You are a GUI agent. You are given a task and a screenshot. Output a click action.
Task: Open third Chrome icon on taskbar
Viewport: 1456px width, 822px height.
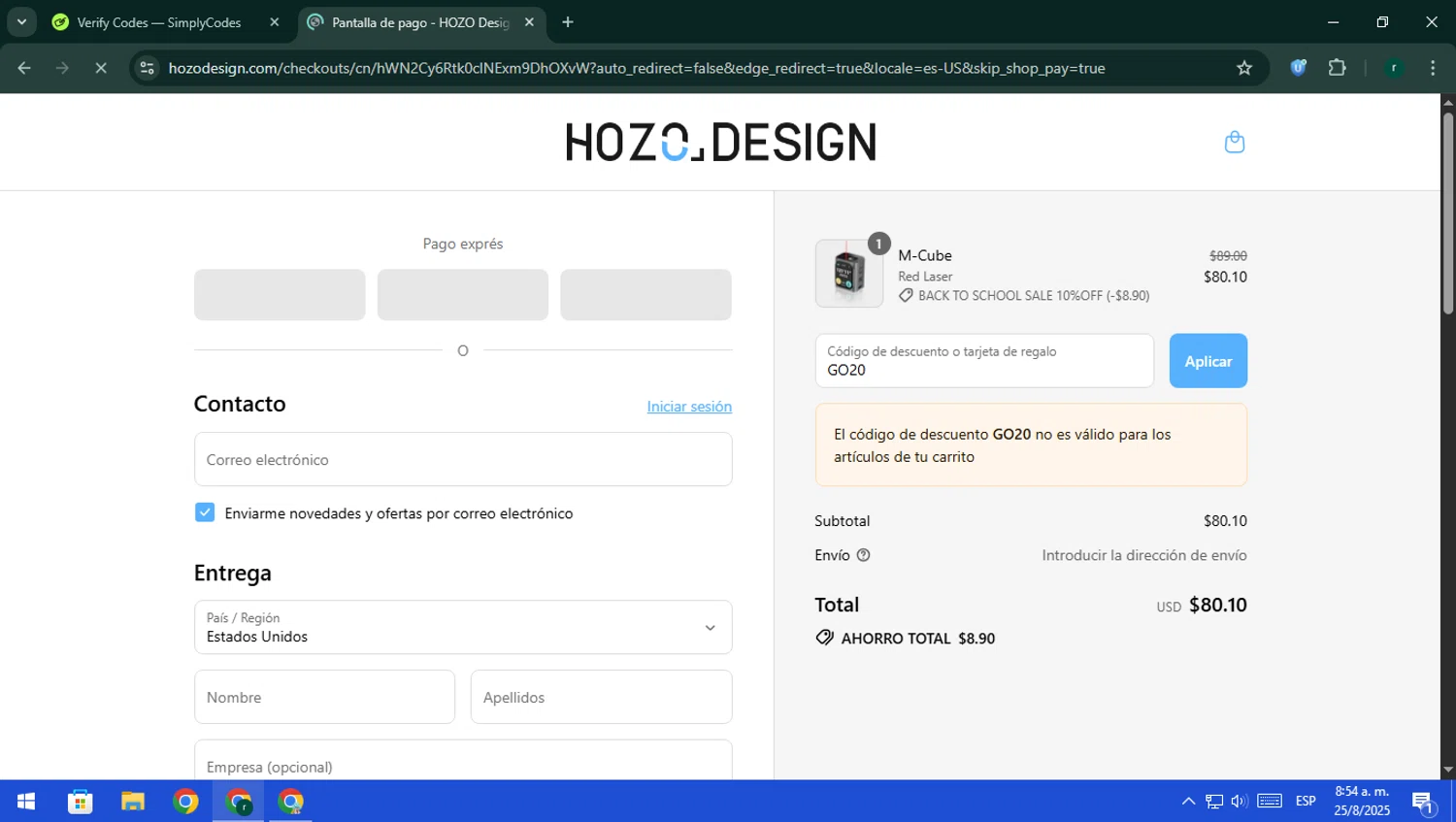(291, 802)
